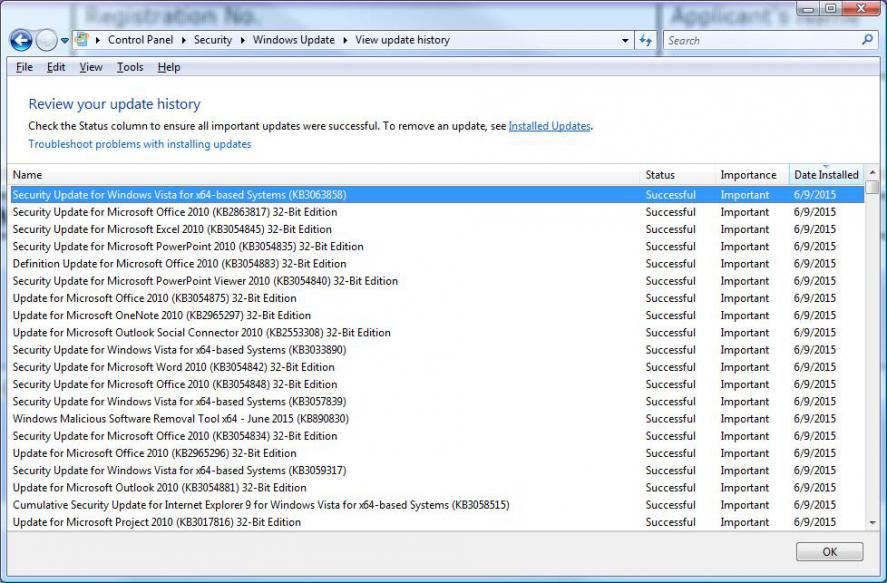Open Troubleshoot problems with installing updates
The width and height of the screenshot is (887, 583).
[140, 144]
